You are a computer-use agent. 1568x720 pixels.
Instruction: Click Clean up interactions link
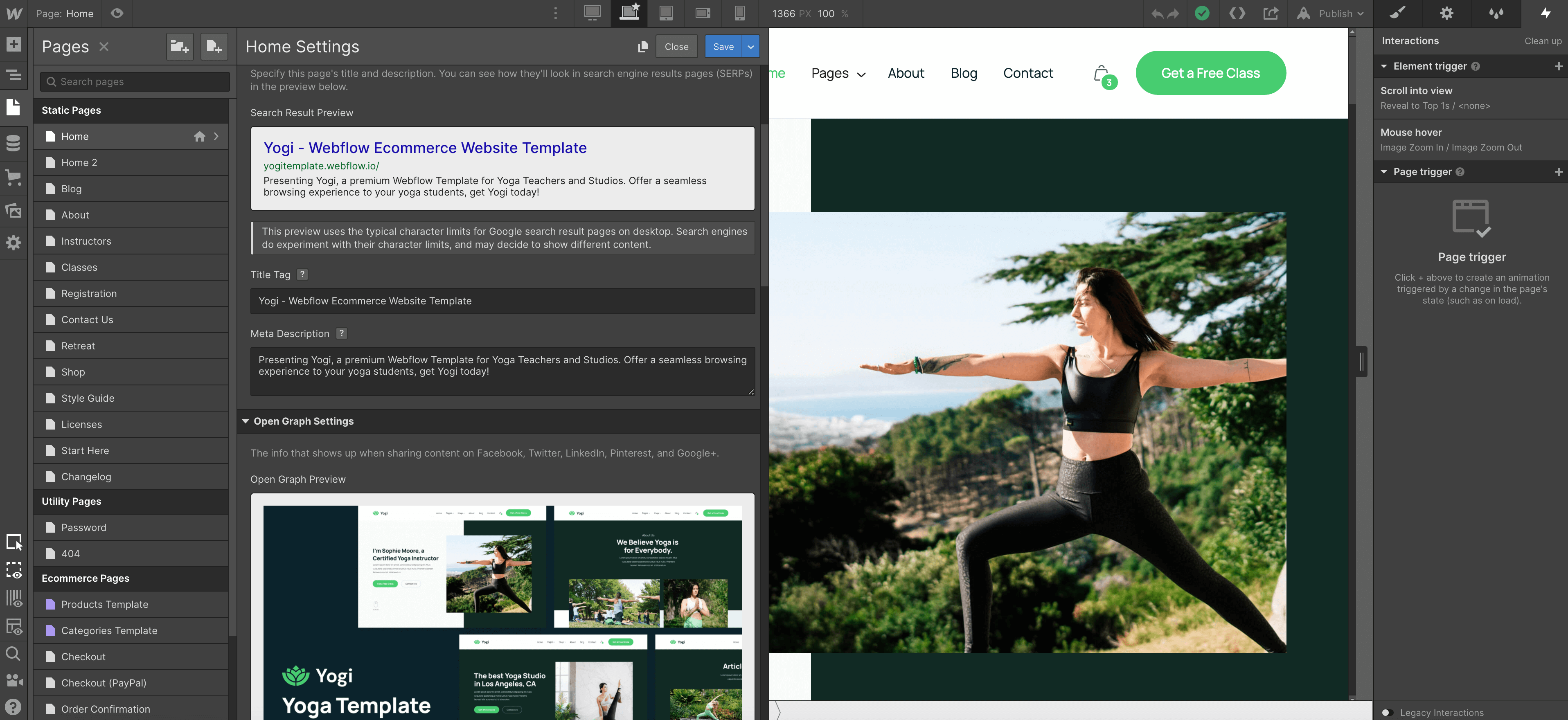[1543, 41]
